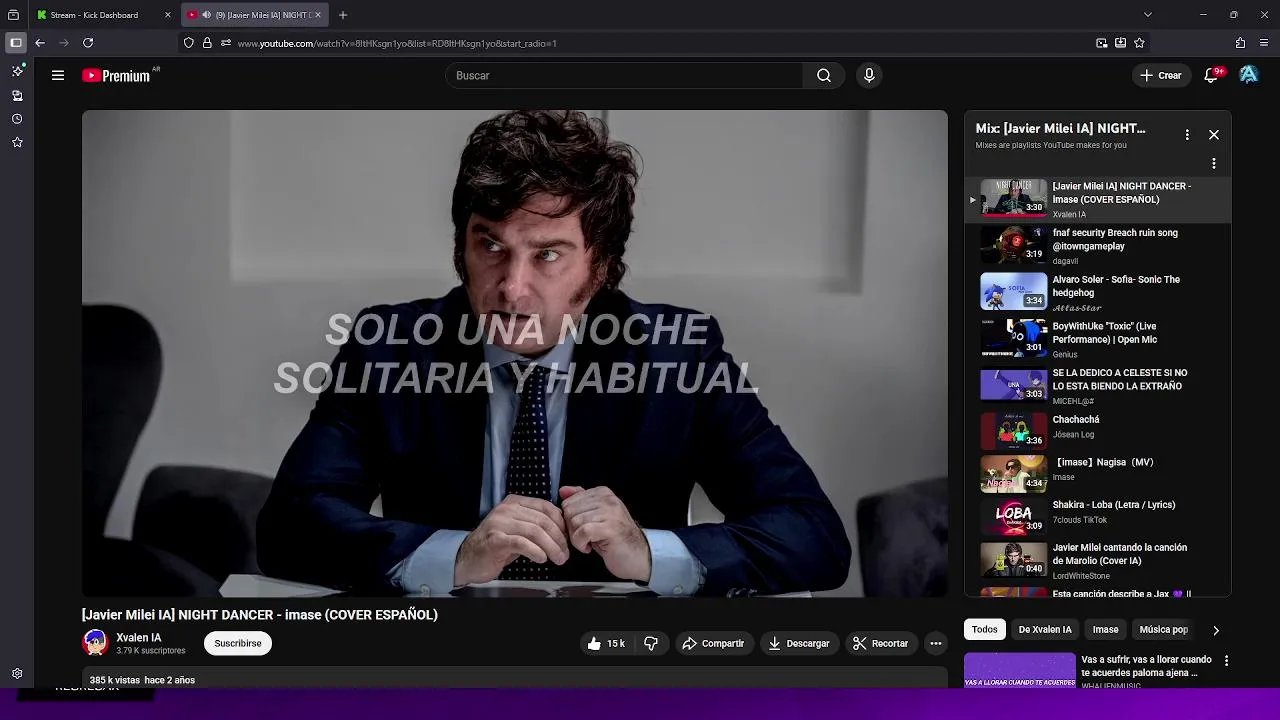This screenshot has width=1280, height=720.
Task: Toggle the Firefox sidebar button
Action: click(15, 43)
